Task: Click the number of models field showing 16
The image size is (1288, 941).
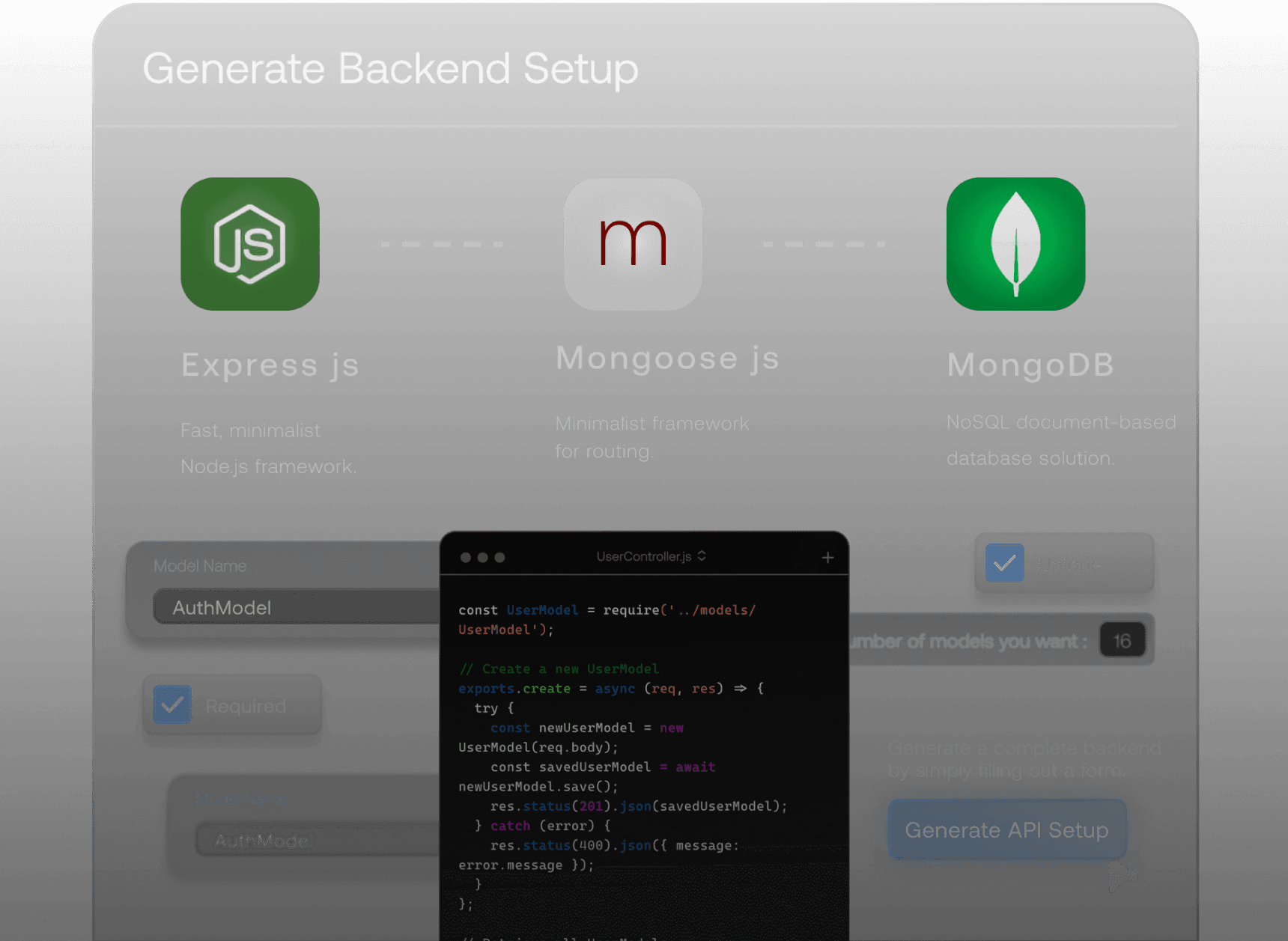Action: [x=1122, y=640]
